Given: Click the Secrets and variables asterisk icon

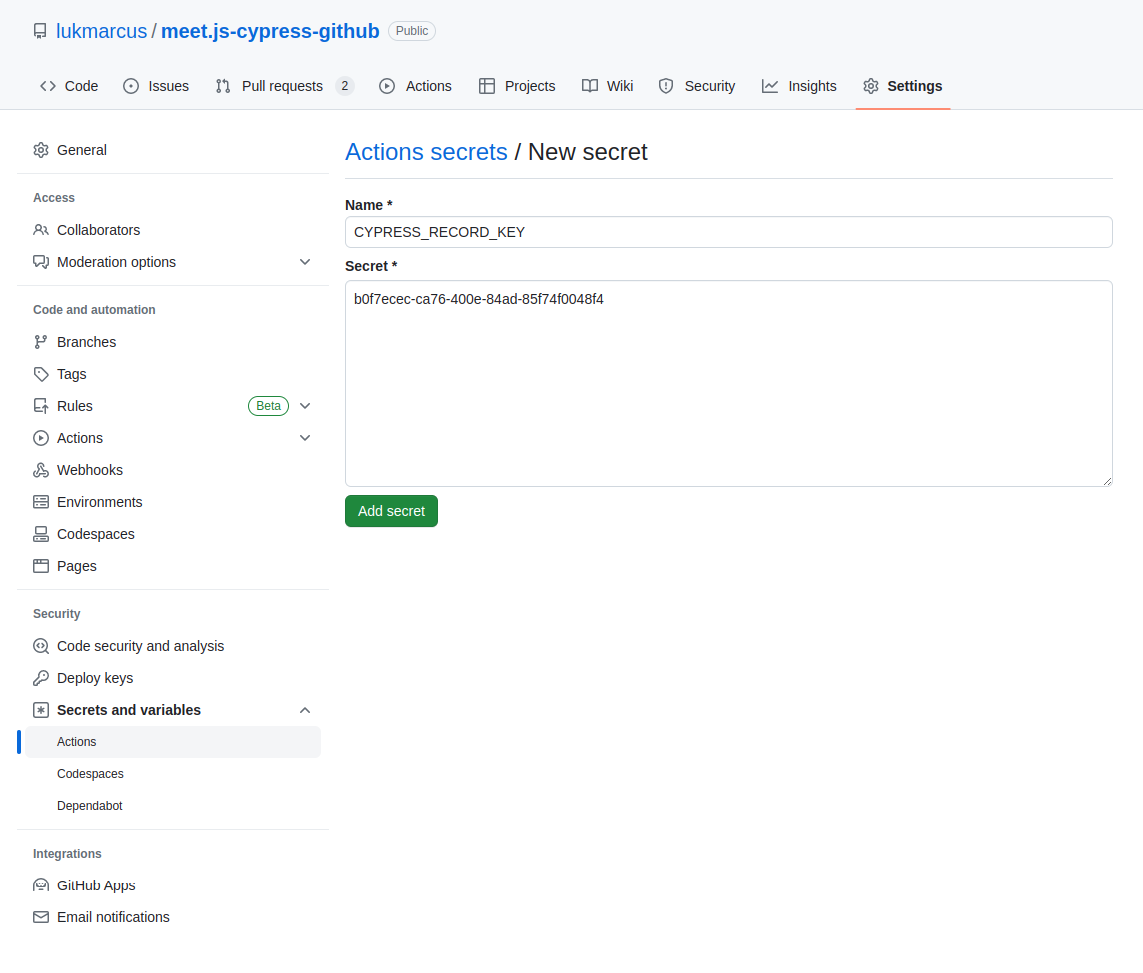Looking at the screenshot, I should (41, 711).
